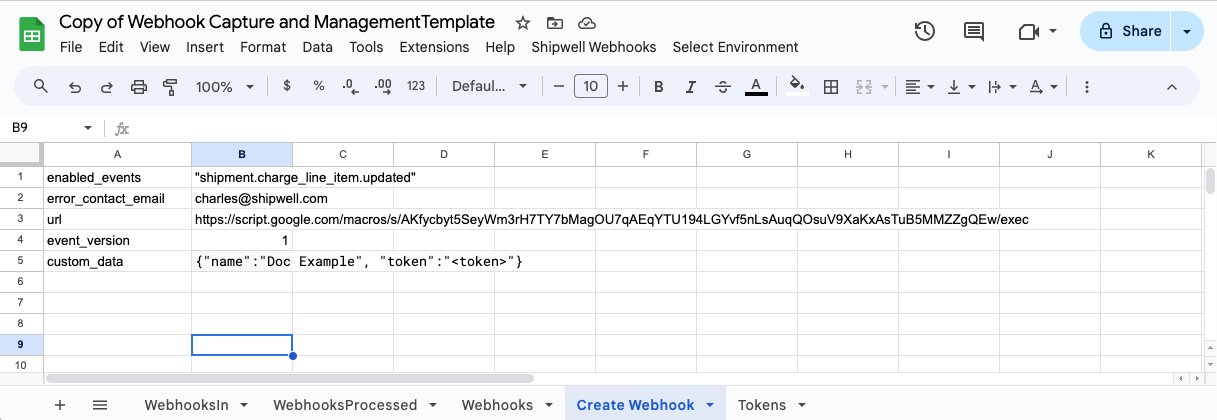Viewport: 1217px width, 420px height.
Task: Open the Extensions menu
Action: click(x=434, y=47)
